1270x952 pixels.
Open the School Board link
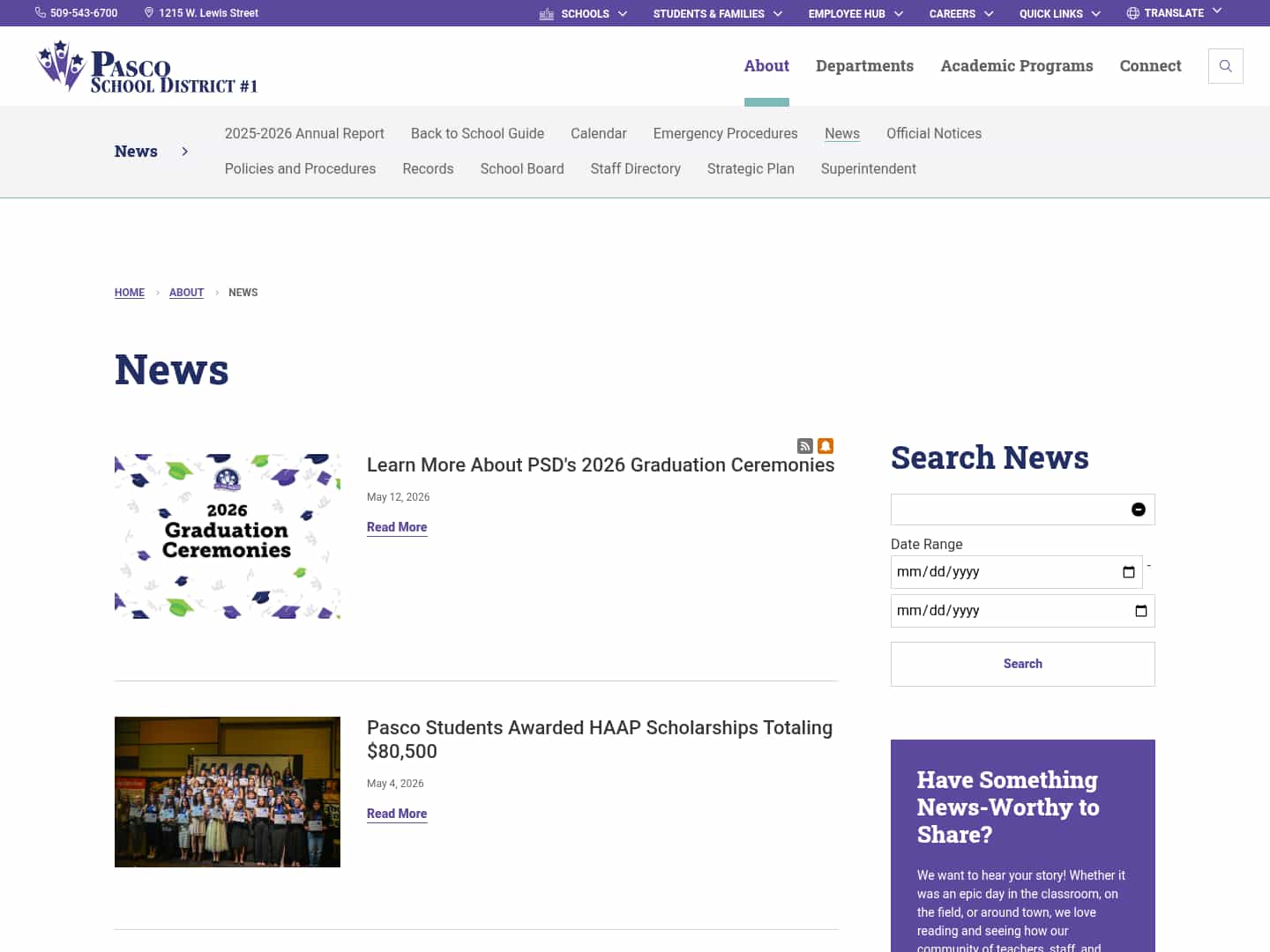pyautogui.click(x=522, y=168)
